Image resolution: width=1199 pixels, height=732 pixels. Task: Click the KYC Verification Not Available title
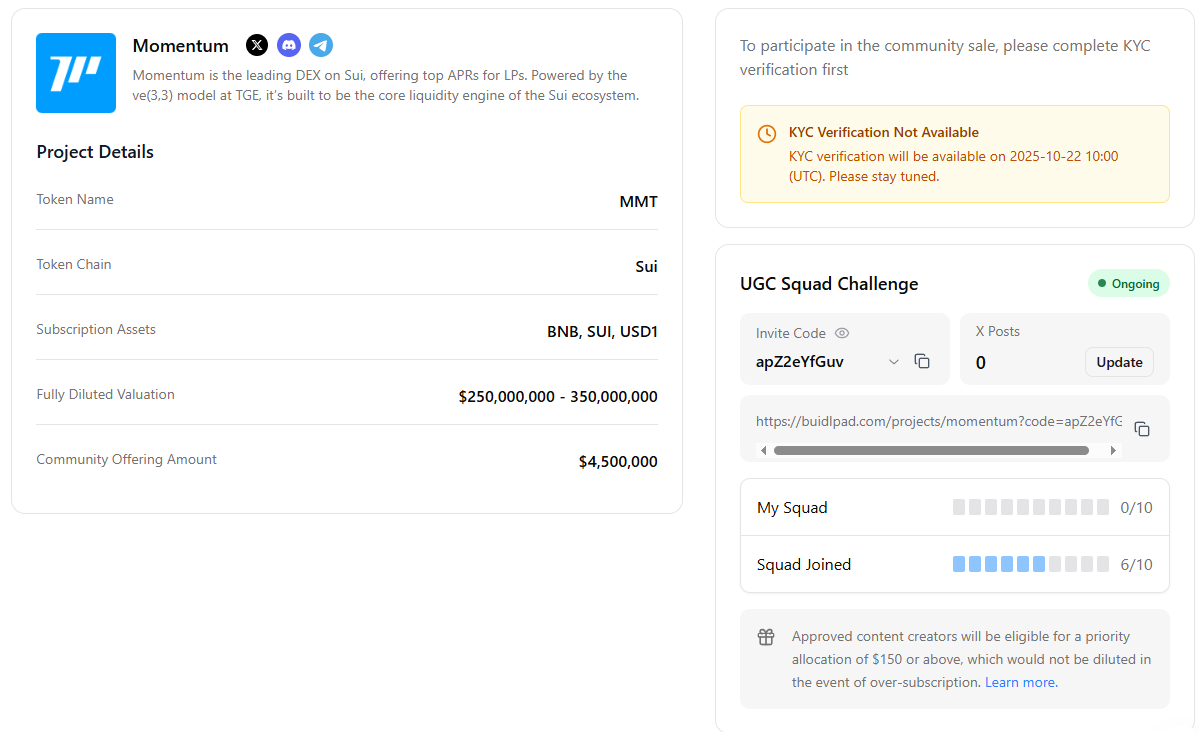[884, 132]
